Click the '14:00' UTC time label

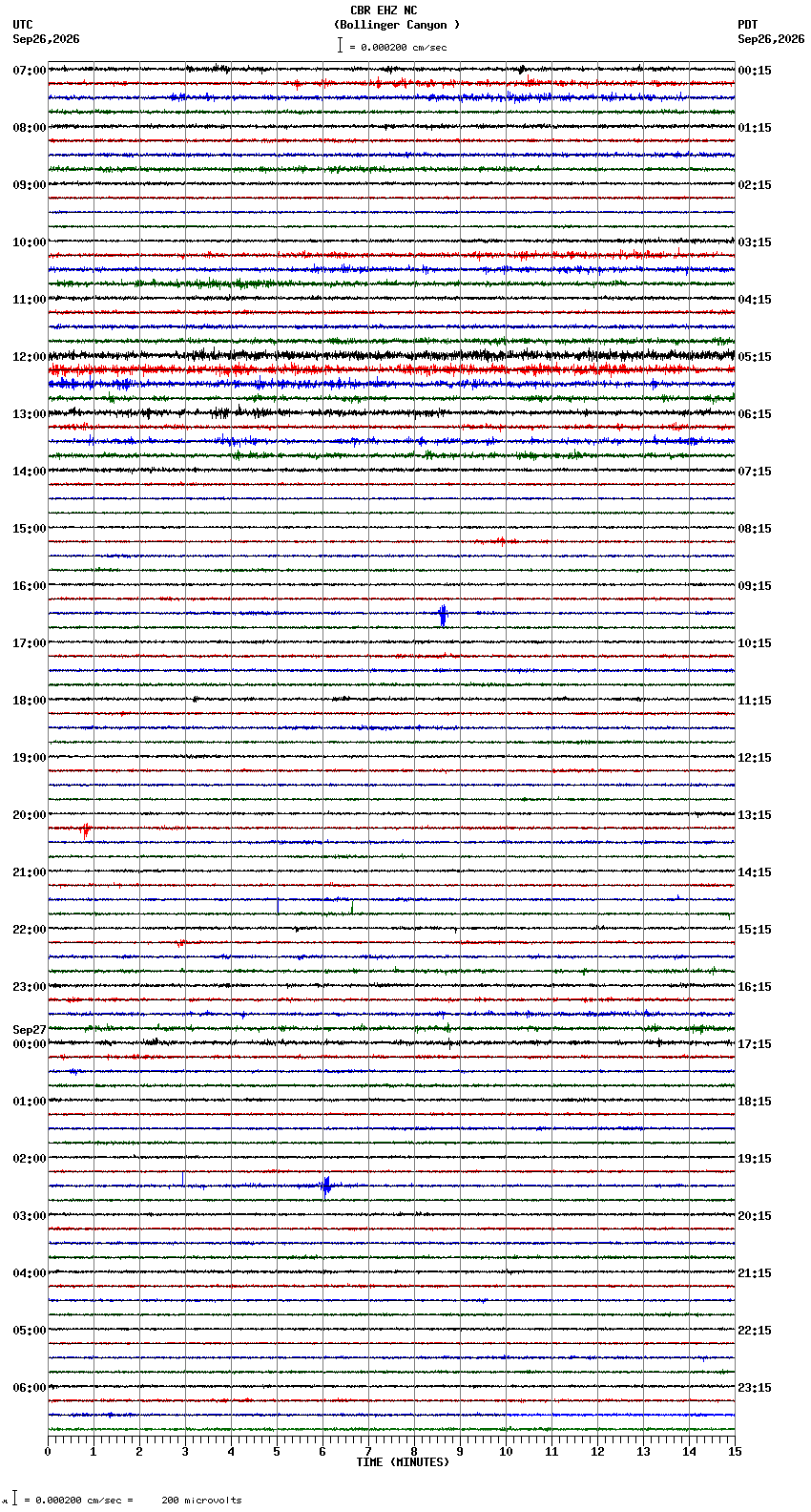pyautogui.click(x=30, y=472)
